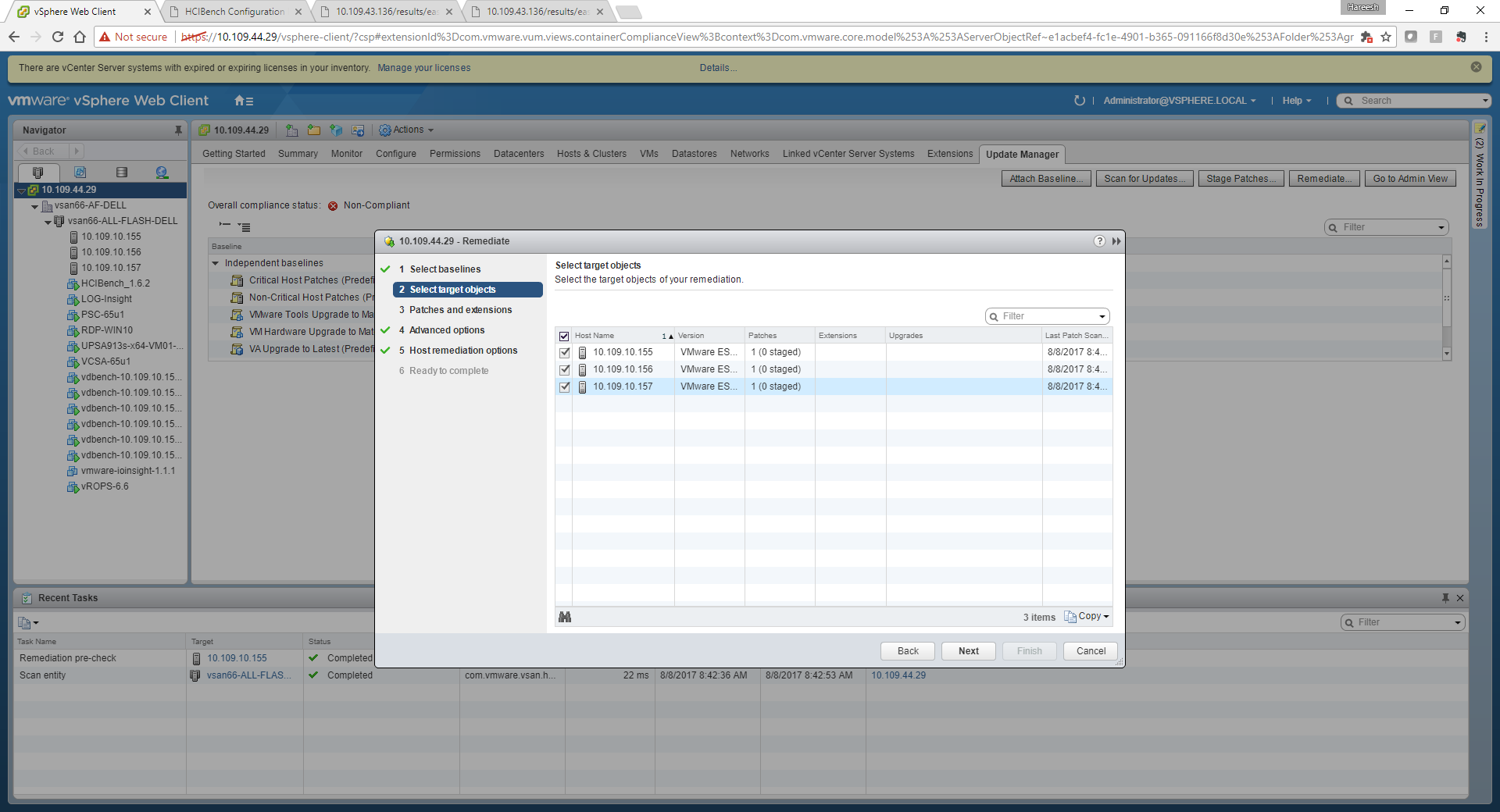Open the Copy dropdown in dialog
This screenshot has height=812, width=1500.
pyautogui.click(x=1087, y=617)
